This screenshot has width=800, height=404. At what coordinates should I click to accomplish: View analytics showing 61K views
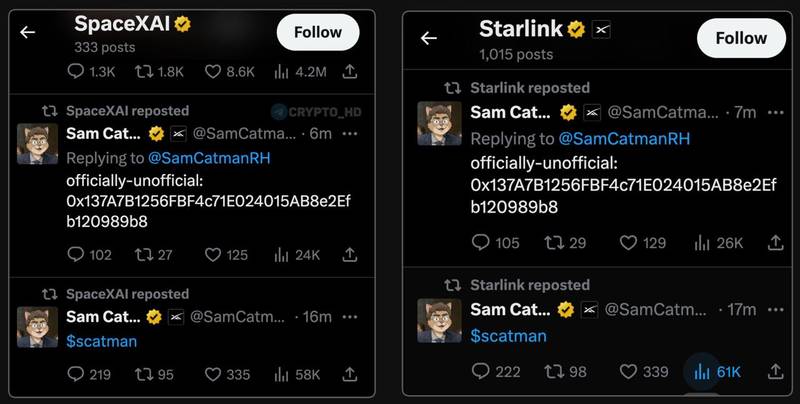[x=717, y=372]
